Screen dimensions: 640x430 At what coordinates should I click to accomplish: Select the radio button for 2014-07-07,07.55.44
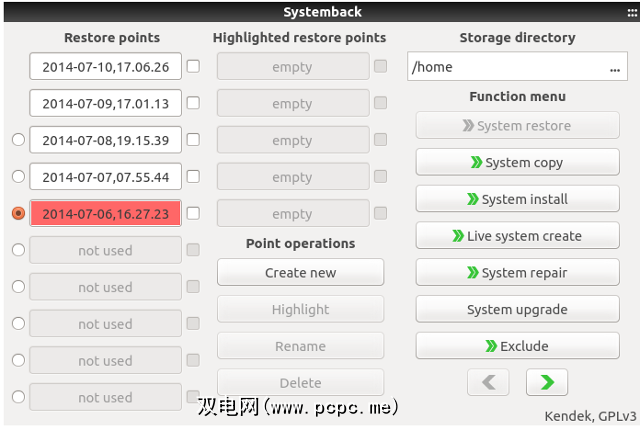point(18,177)
